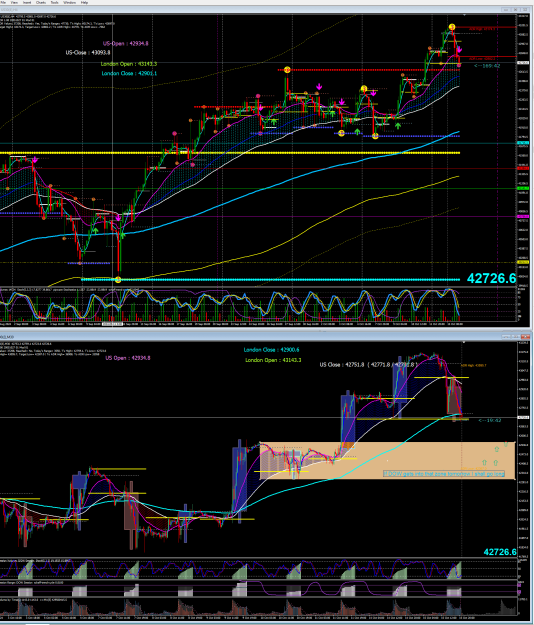Open the Window menu

69,2
